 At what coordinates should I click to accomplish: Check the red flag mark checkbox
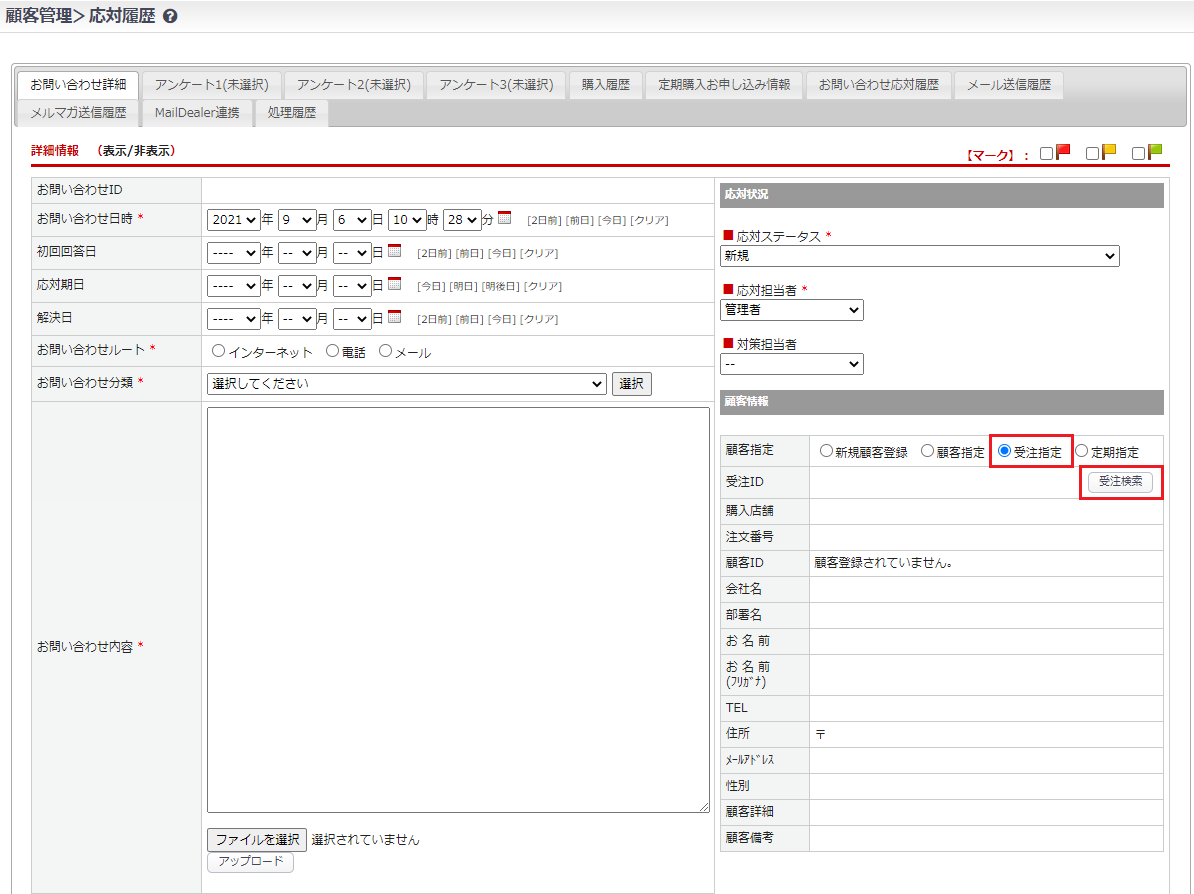coord(1046,153)
